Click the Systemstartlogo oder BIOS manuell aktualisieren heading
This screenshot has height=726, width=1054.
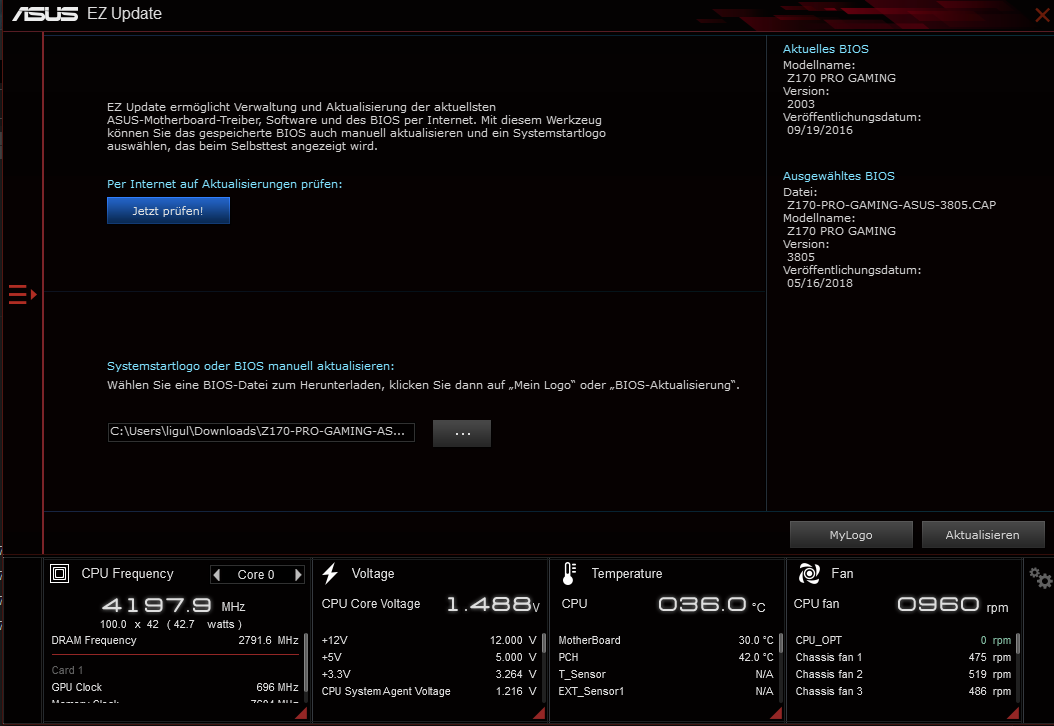pos(251,366)
